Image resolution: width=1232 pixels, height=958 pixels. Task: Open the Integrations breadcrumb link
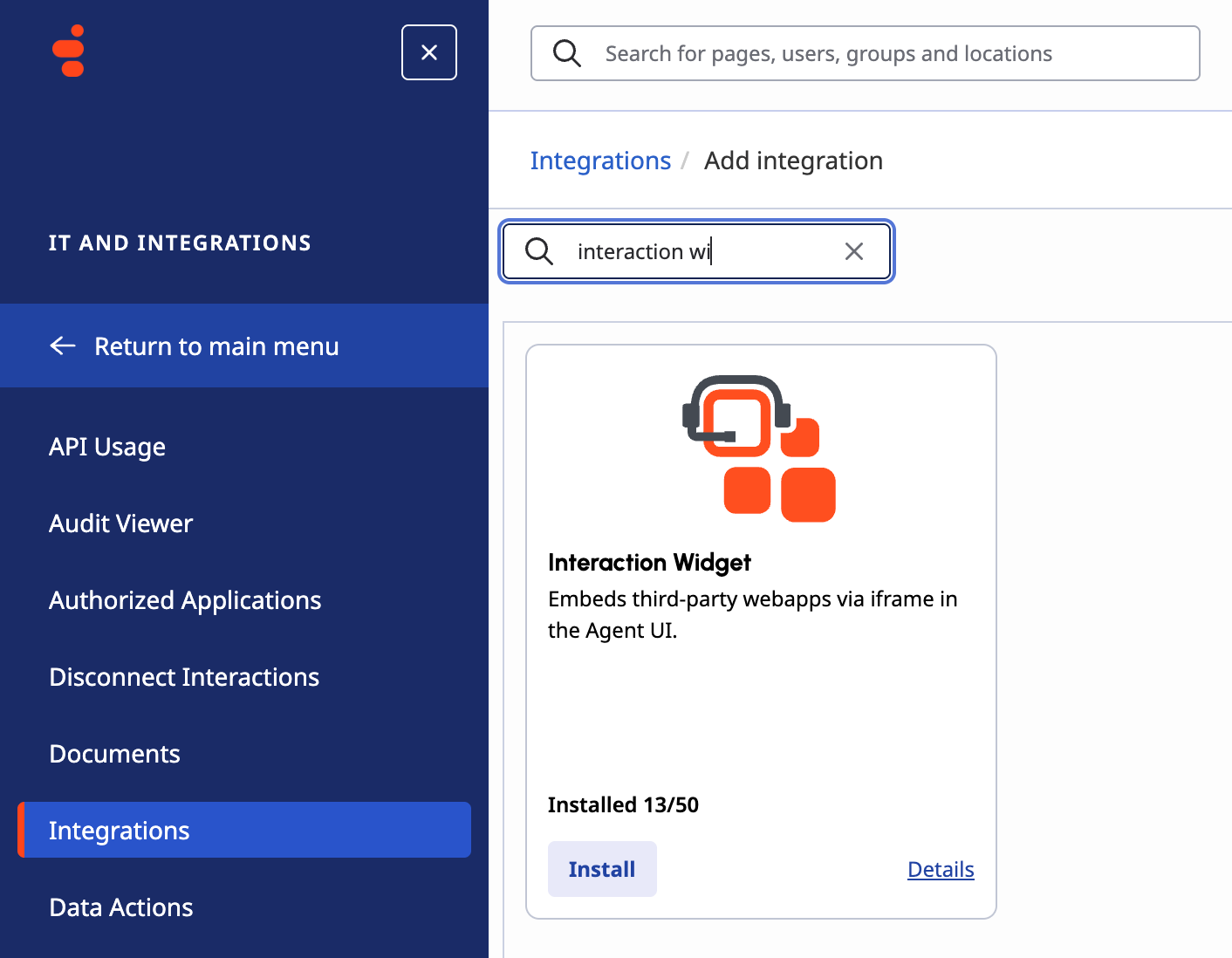click(600, 161)
